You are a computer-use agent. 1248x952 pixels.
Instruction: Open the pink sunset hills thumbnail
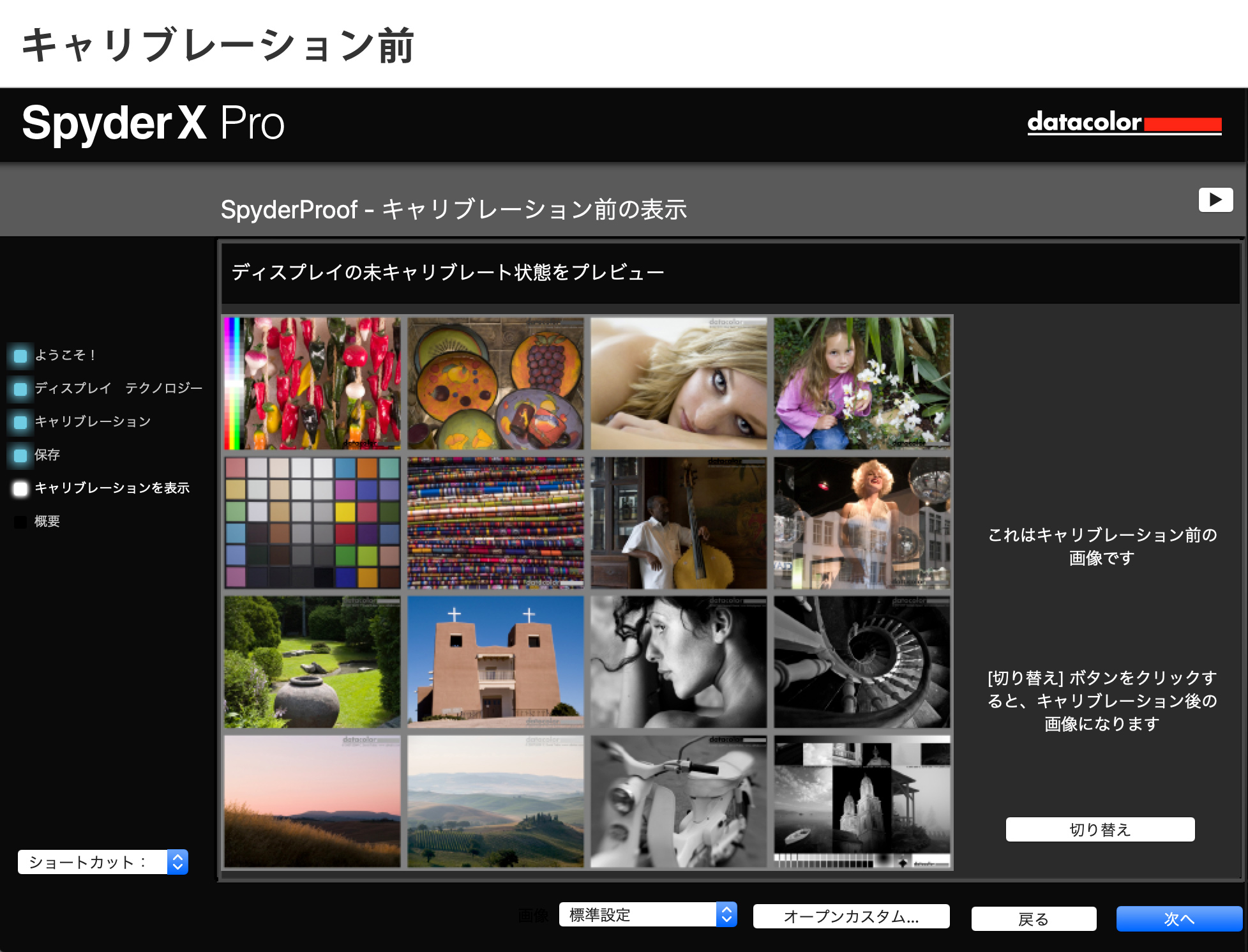click(x=312, y=801)
